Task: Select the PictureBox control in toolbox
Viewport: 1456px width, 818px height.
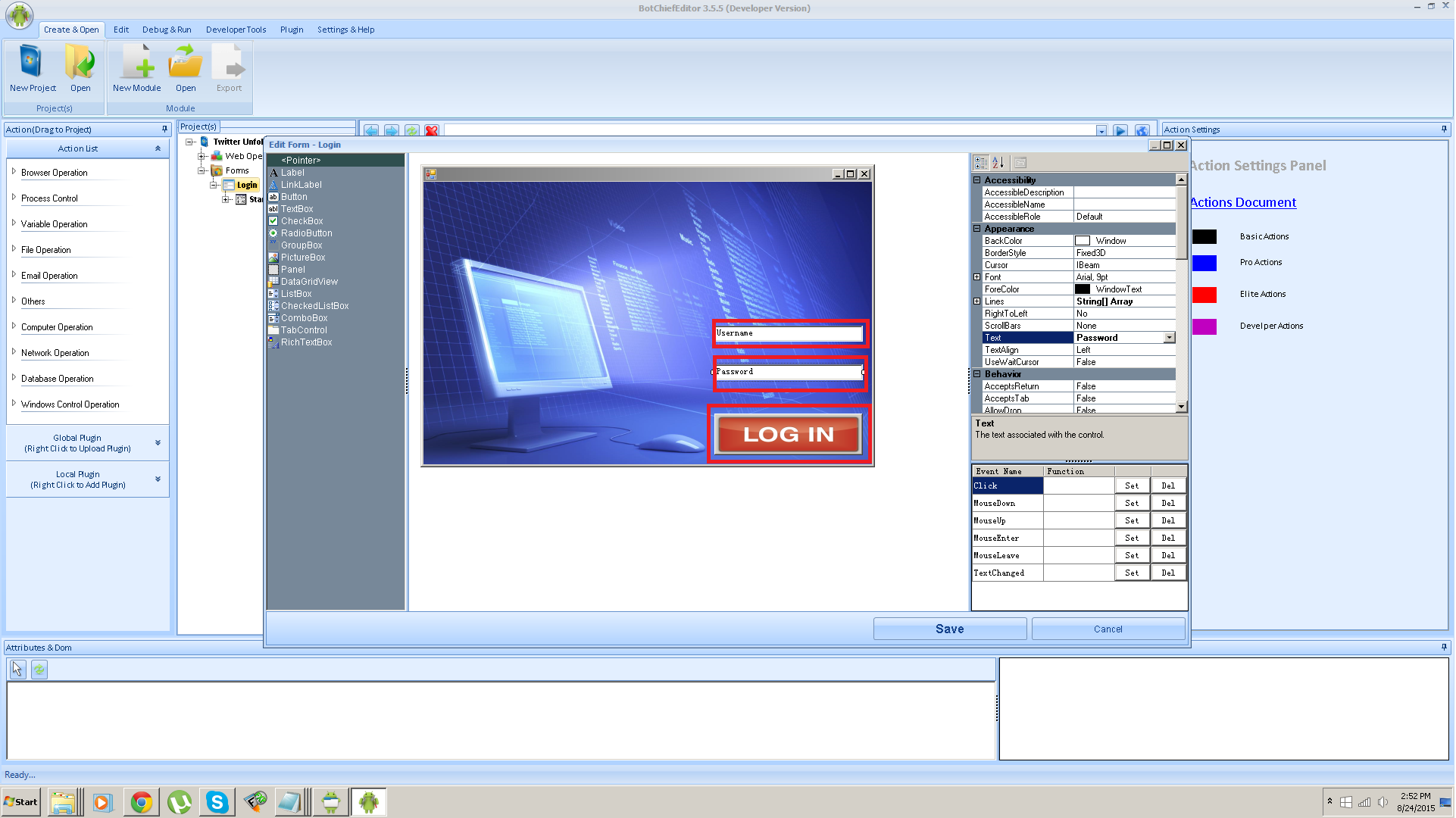Action: point(302,258)
